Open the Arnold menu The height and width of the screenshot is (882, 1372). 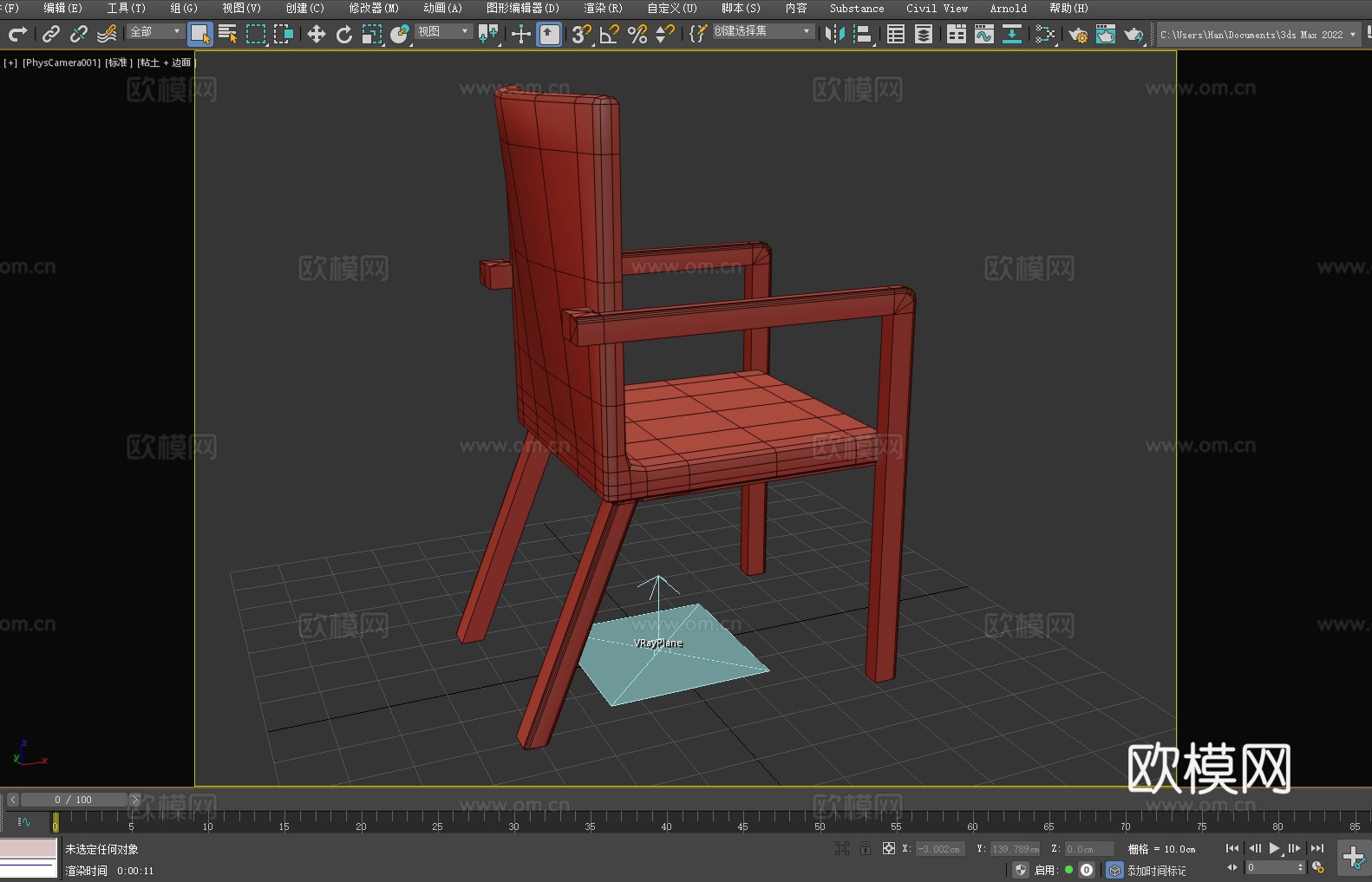pyautogui.click(x=1008, y=8)
